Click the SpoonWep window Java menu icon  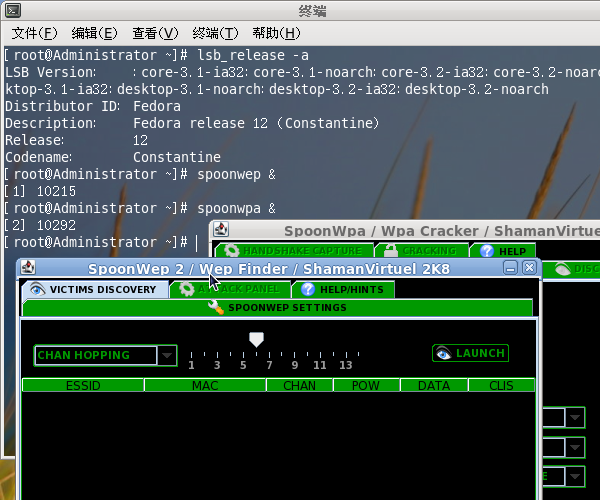point(28,268)
